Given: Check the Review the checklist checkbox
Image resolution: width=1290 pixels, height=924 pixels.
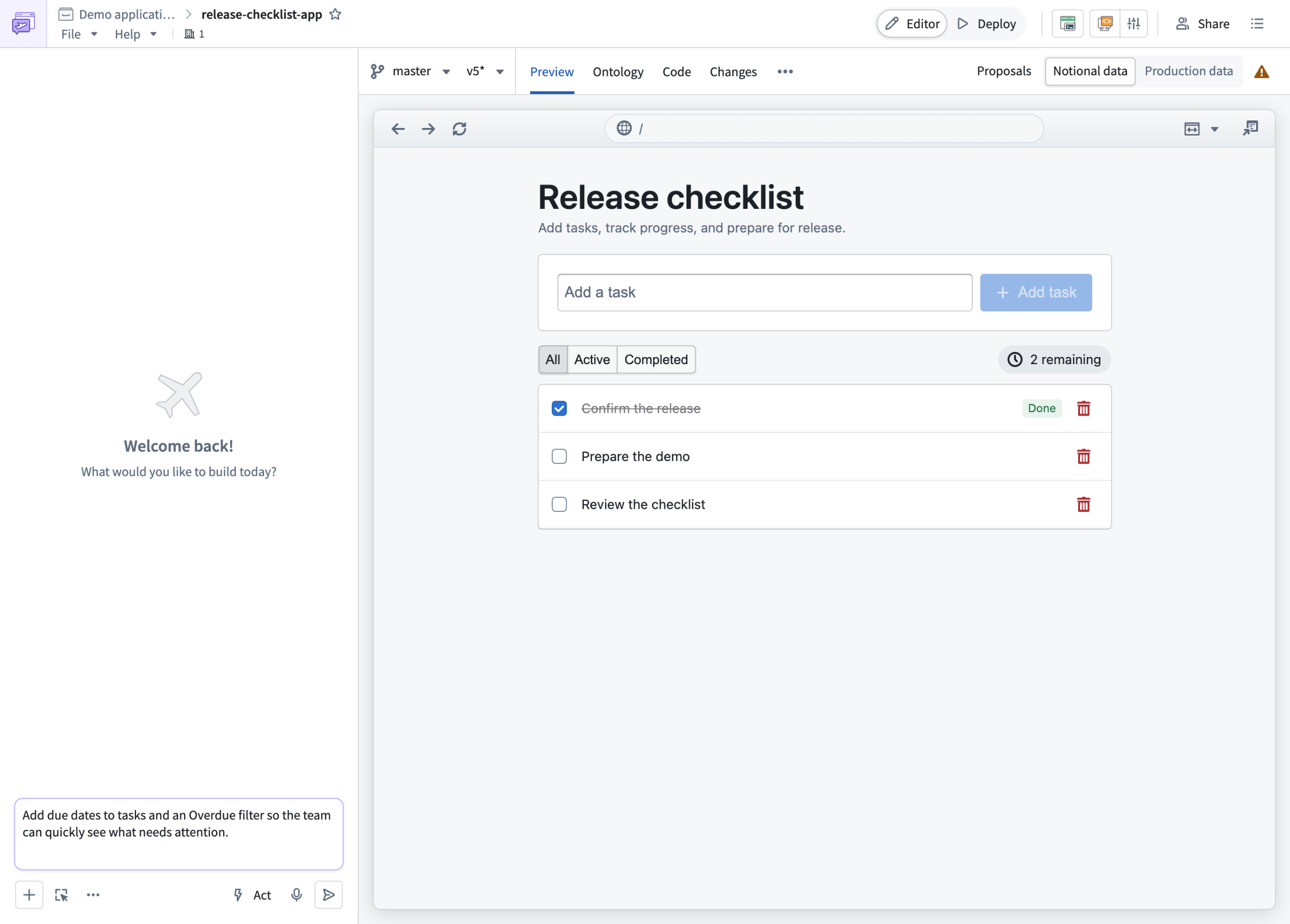Looking at the screenshot, I should [x=559, y=504].
